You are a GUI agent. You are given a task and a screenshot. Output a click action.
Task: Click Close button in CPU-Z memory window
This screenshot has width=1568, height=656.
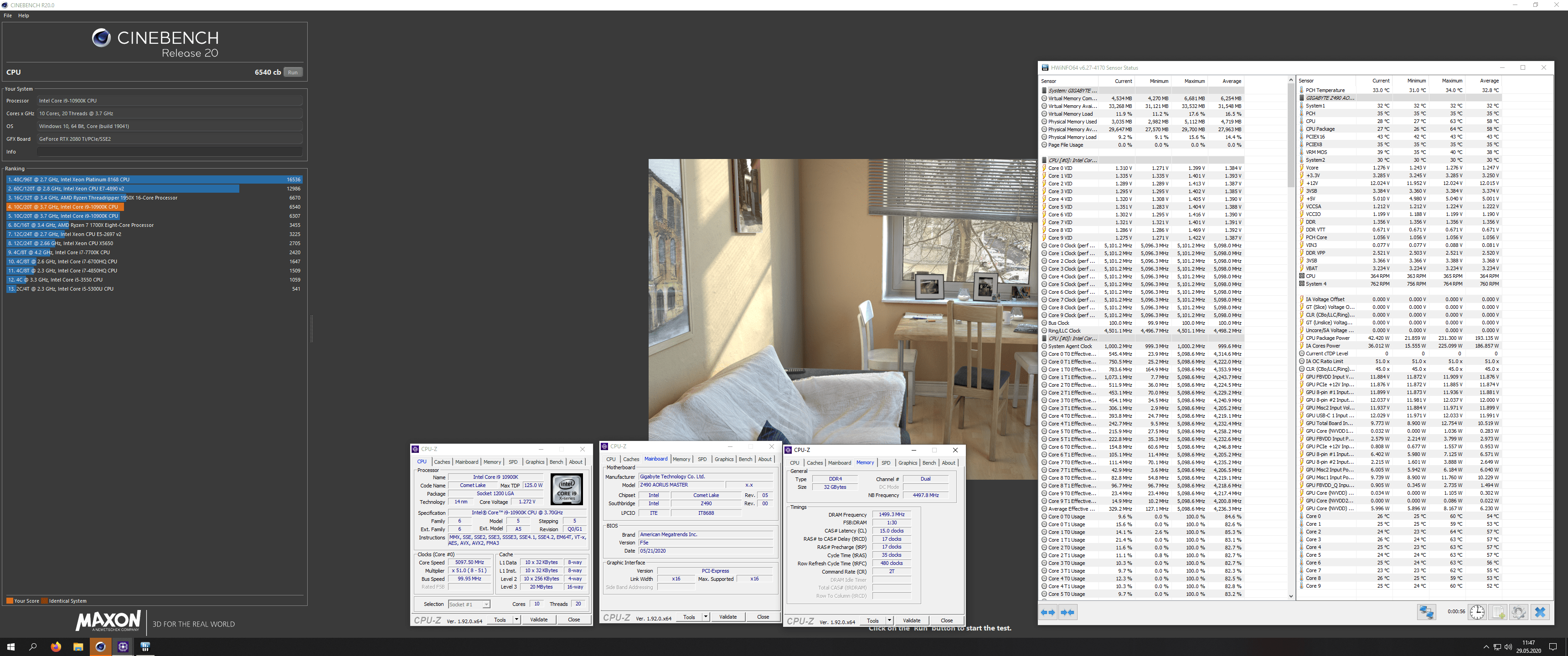pyautogui.click(x=947, y=621)
